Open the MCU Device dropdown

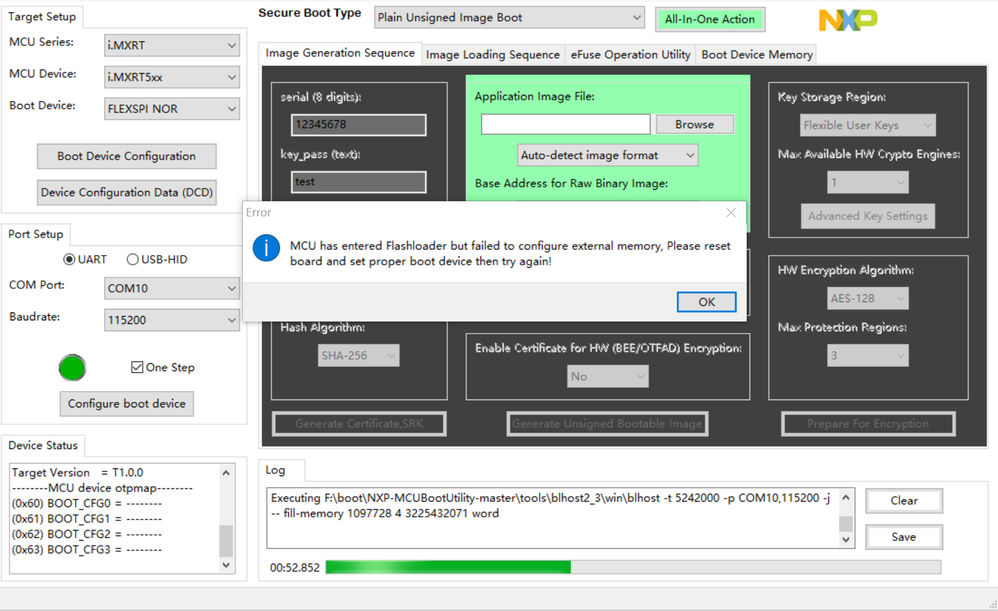point(172,77)
